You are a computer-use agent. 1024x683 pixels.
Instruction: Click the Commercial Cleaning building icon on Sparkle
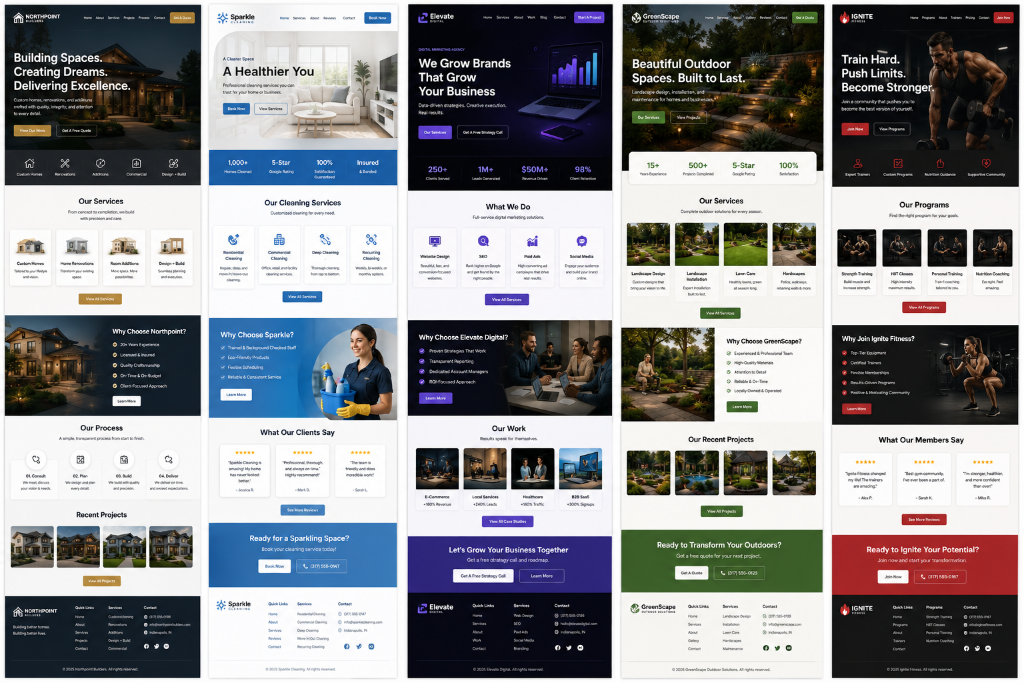pyautogui.click(x=279, y=240)
